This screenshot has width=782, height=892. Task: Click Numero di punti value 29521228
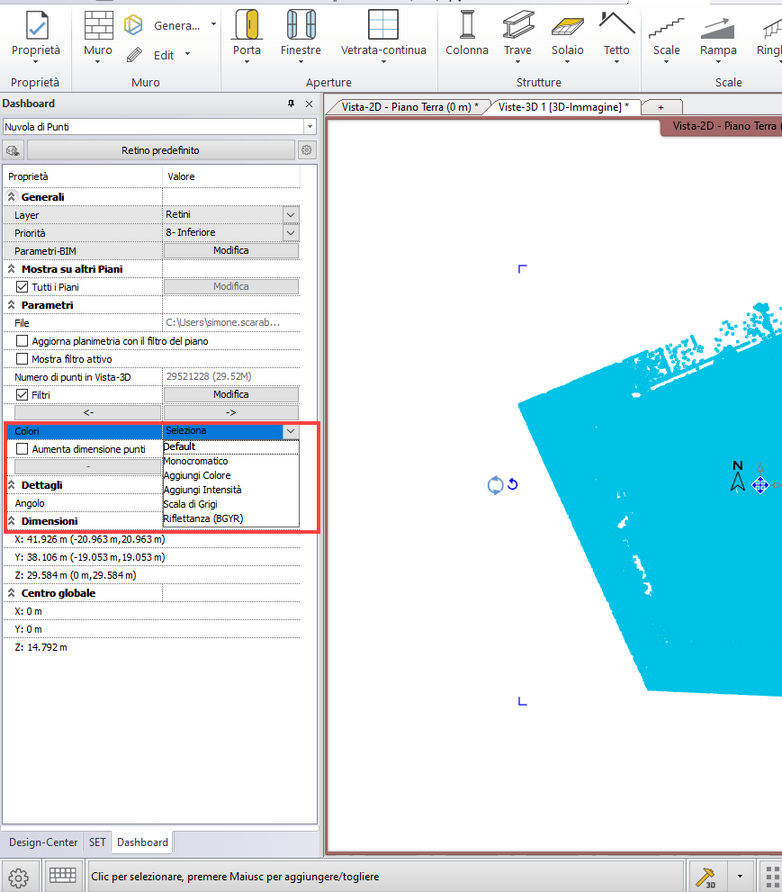[208, 377]
